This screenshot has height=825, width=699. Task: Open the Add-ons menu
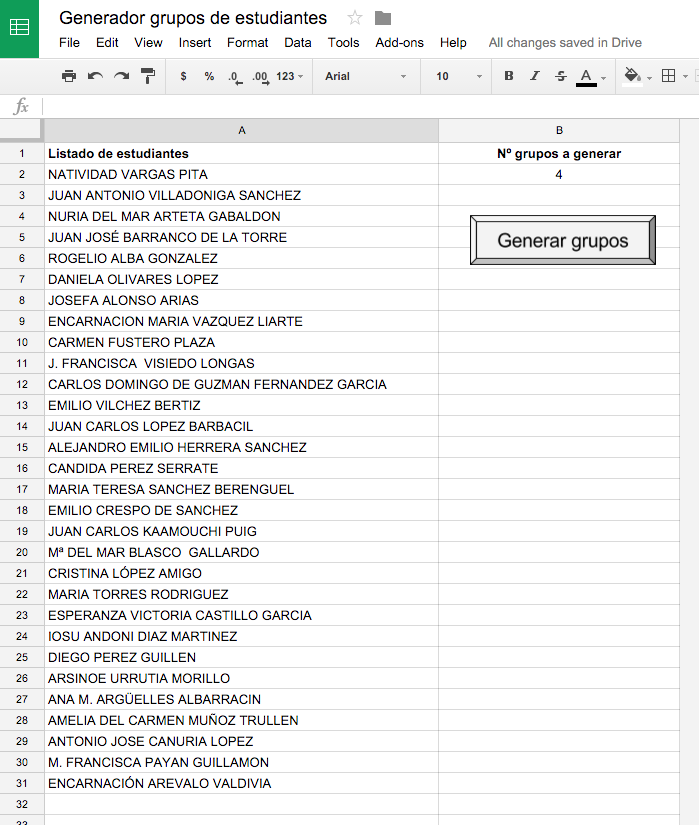pyautogui.click(x=399, y=43)
